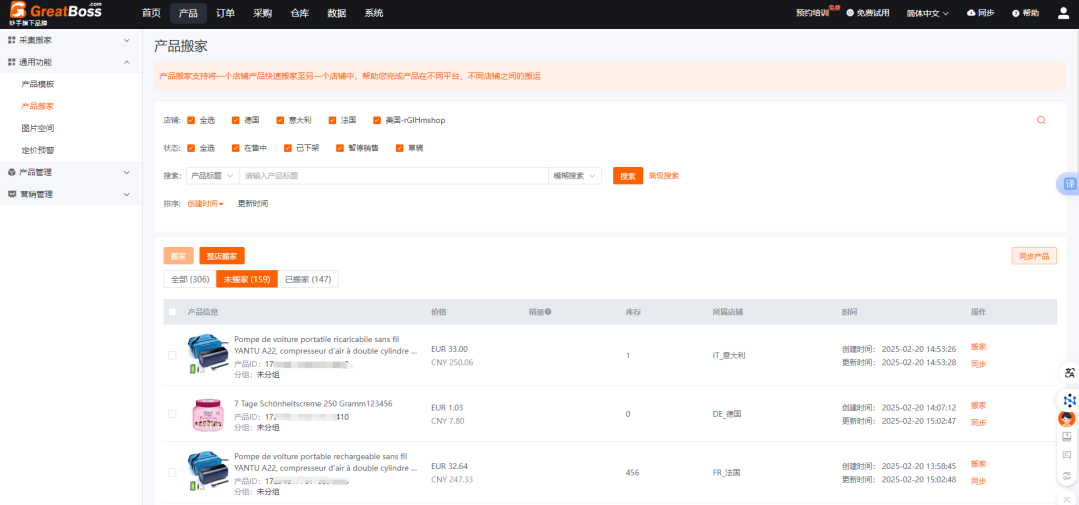Click the 整店搬家 button
Viewport: 1079px width, 505px height.
(221, 256)
